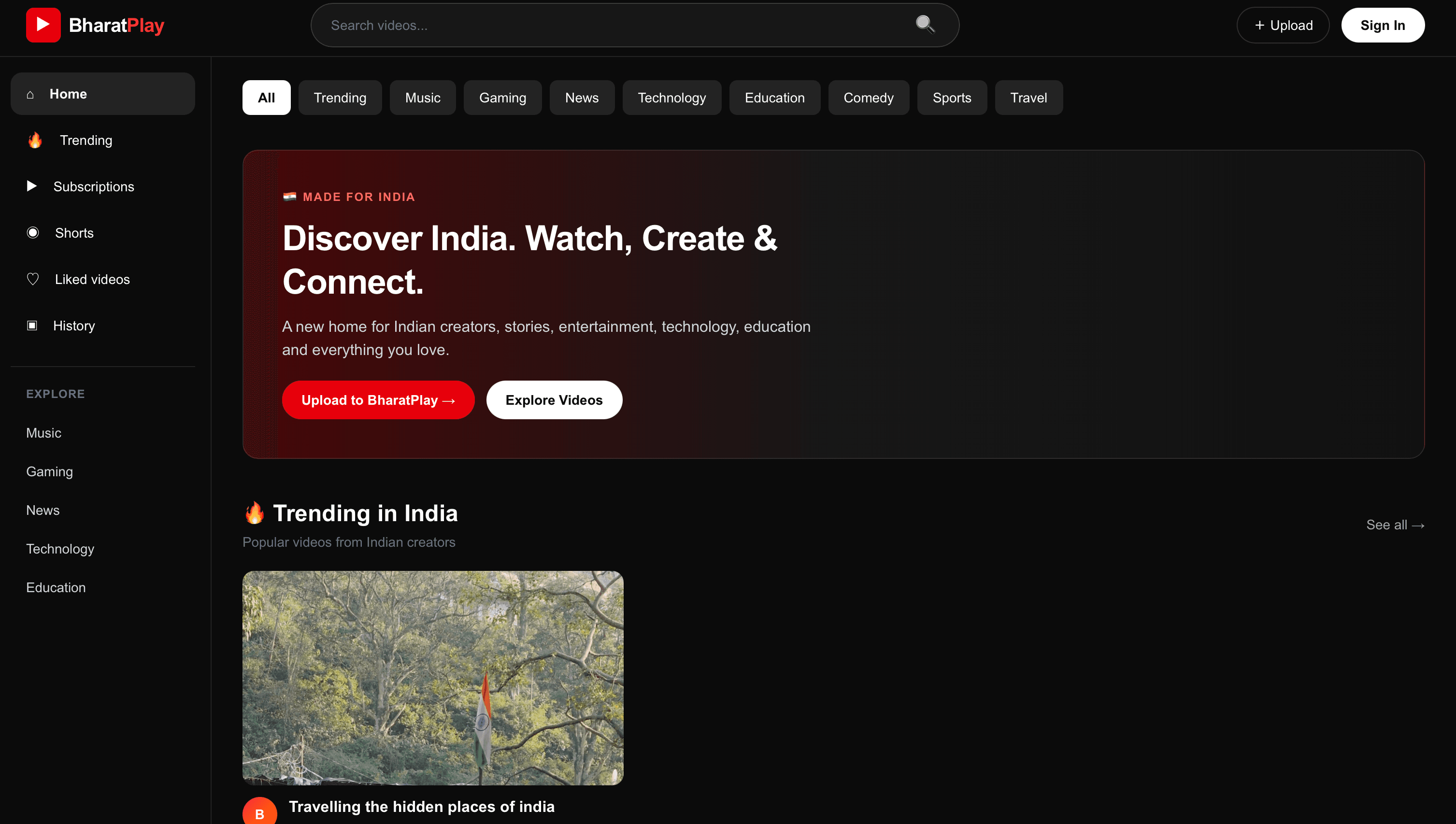The height and width of the screenshot is (824, 1456).
Task: Click the Home house icon in sidebar
Action: [30, 94]
